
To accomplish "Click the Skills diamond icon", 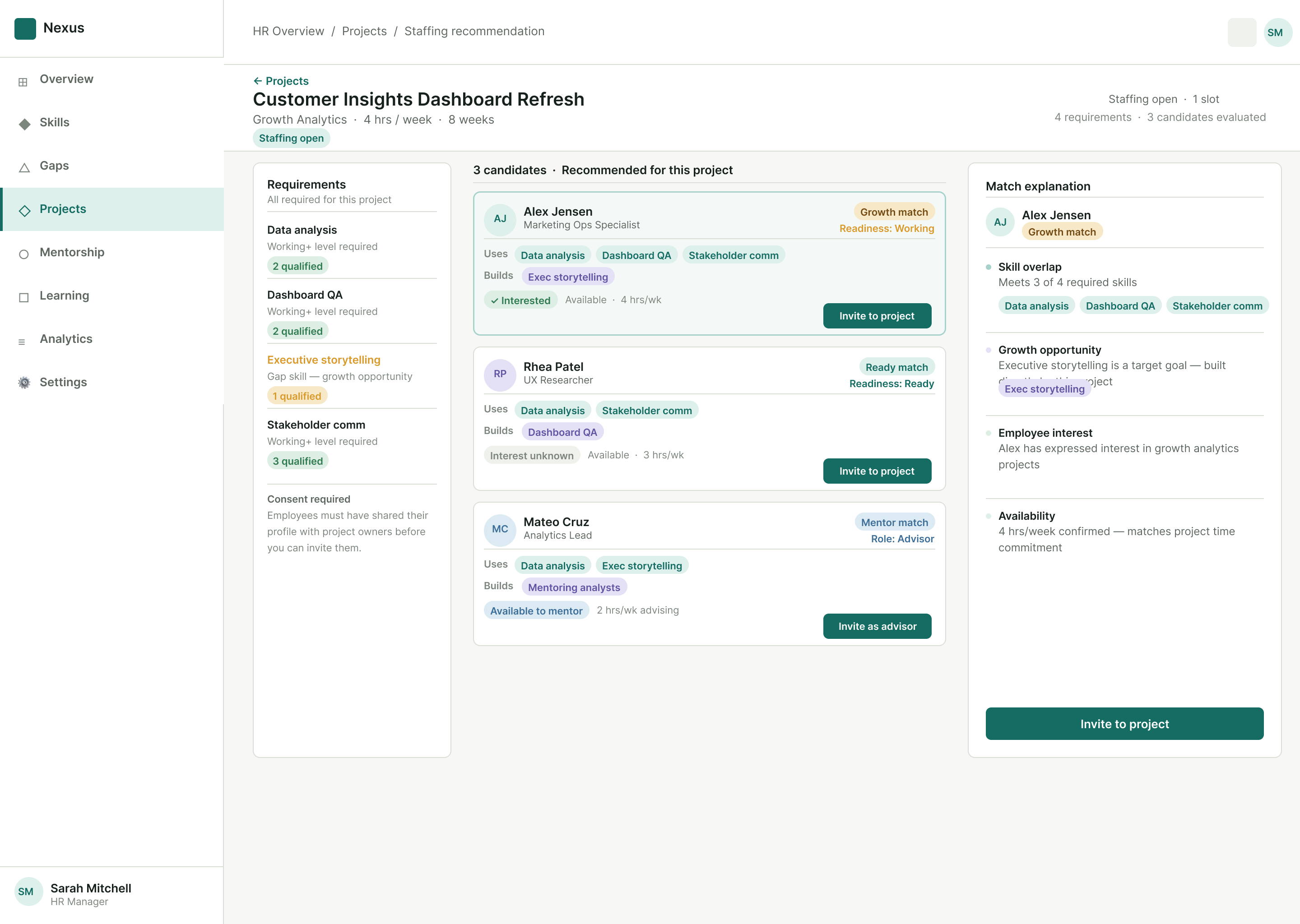I will (x=24, y=124).
